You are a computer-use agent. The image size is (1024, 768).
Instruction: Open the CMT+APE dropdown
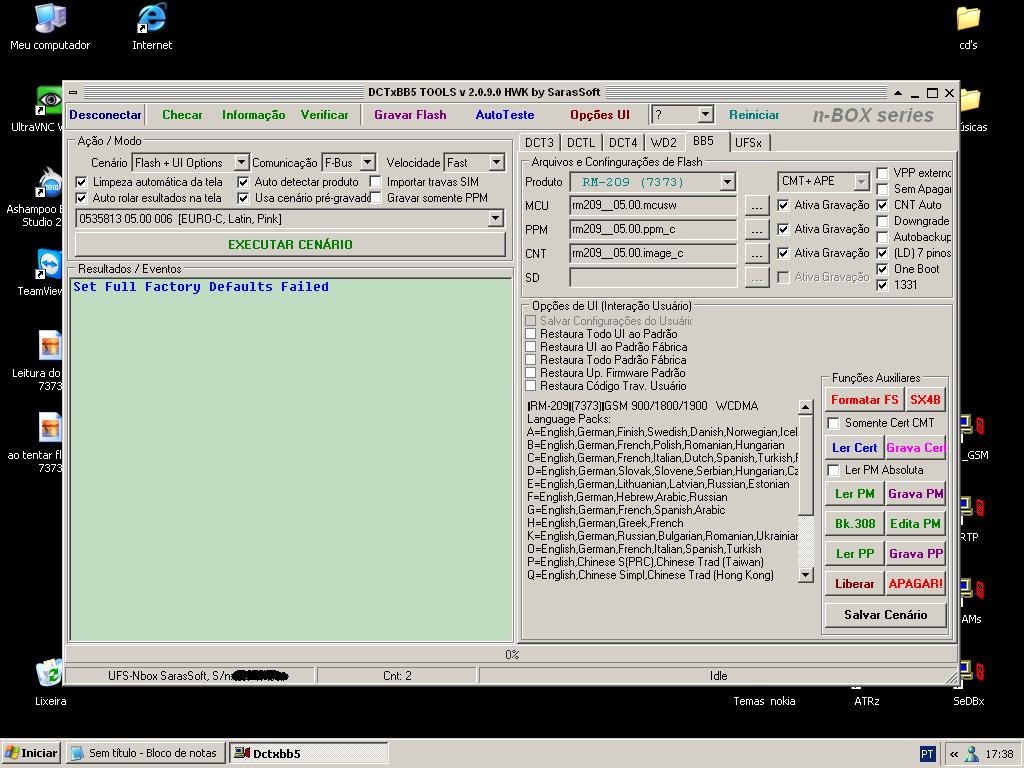point(861,181)
